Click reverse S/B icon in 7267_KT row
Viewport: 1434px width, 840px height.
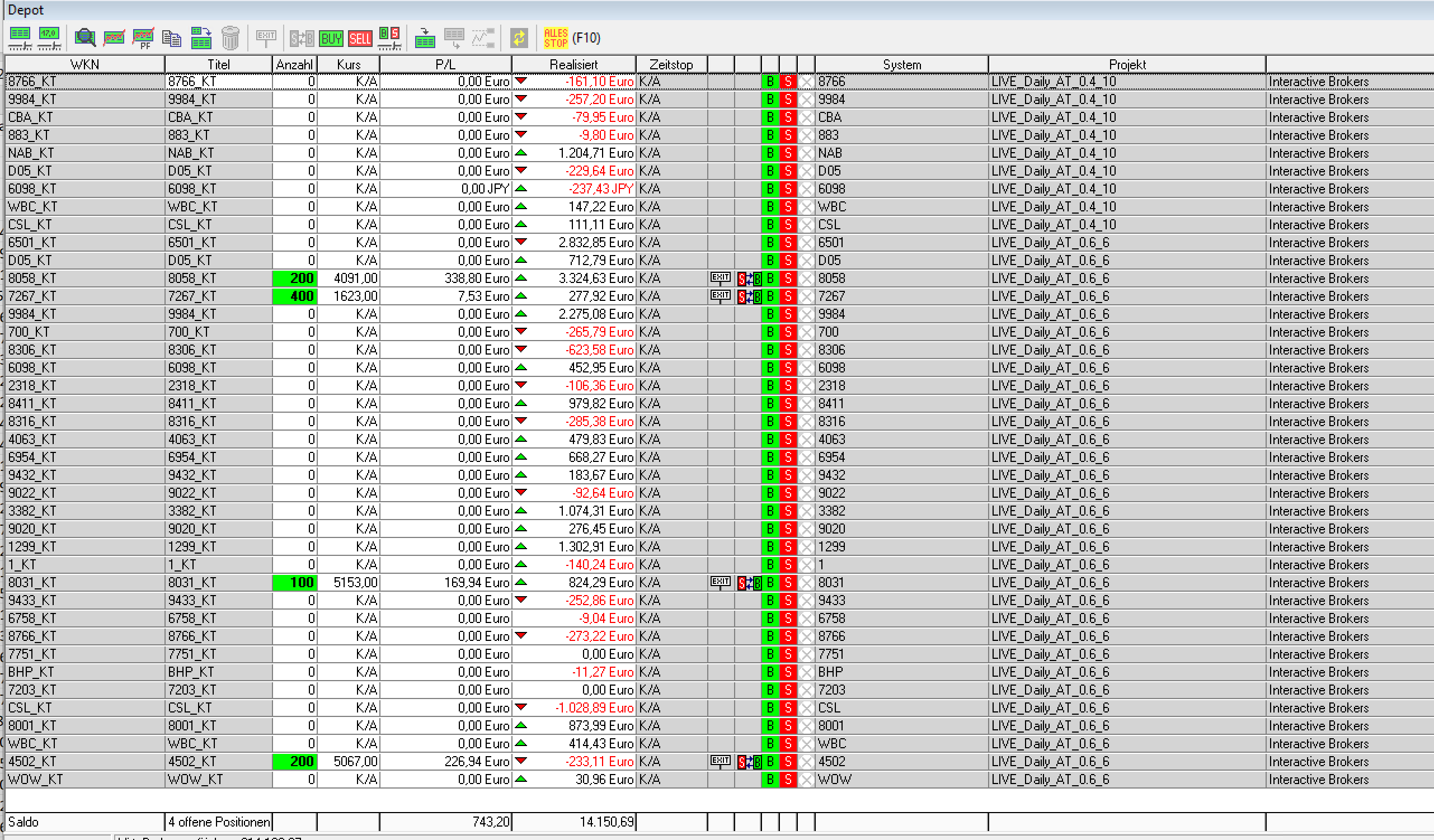click(x=748, y=296)
